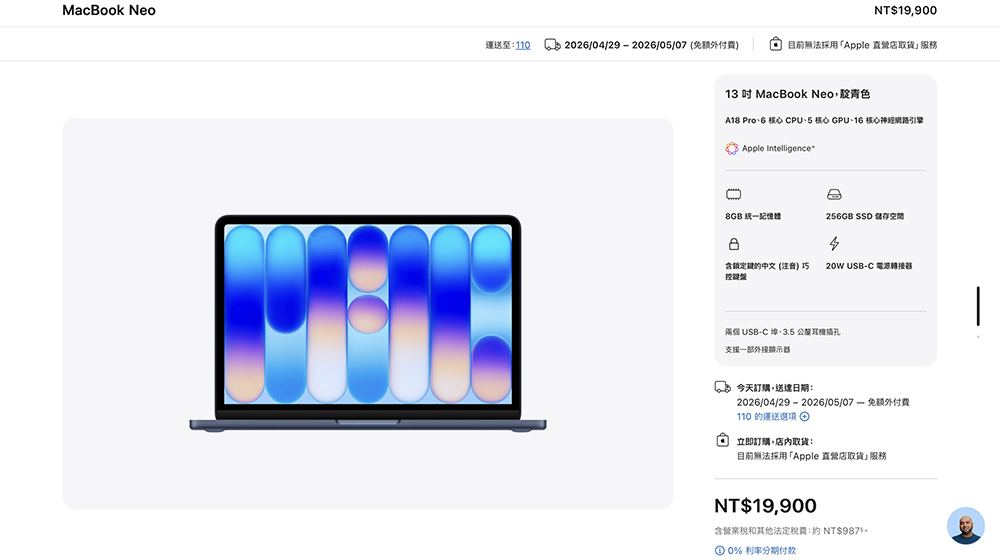Click the 256GB SSD 儲存空間 label
The width and height of the screenshot is (1000, 560).
coord(865,216)
